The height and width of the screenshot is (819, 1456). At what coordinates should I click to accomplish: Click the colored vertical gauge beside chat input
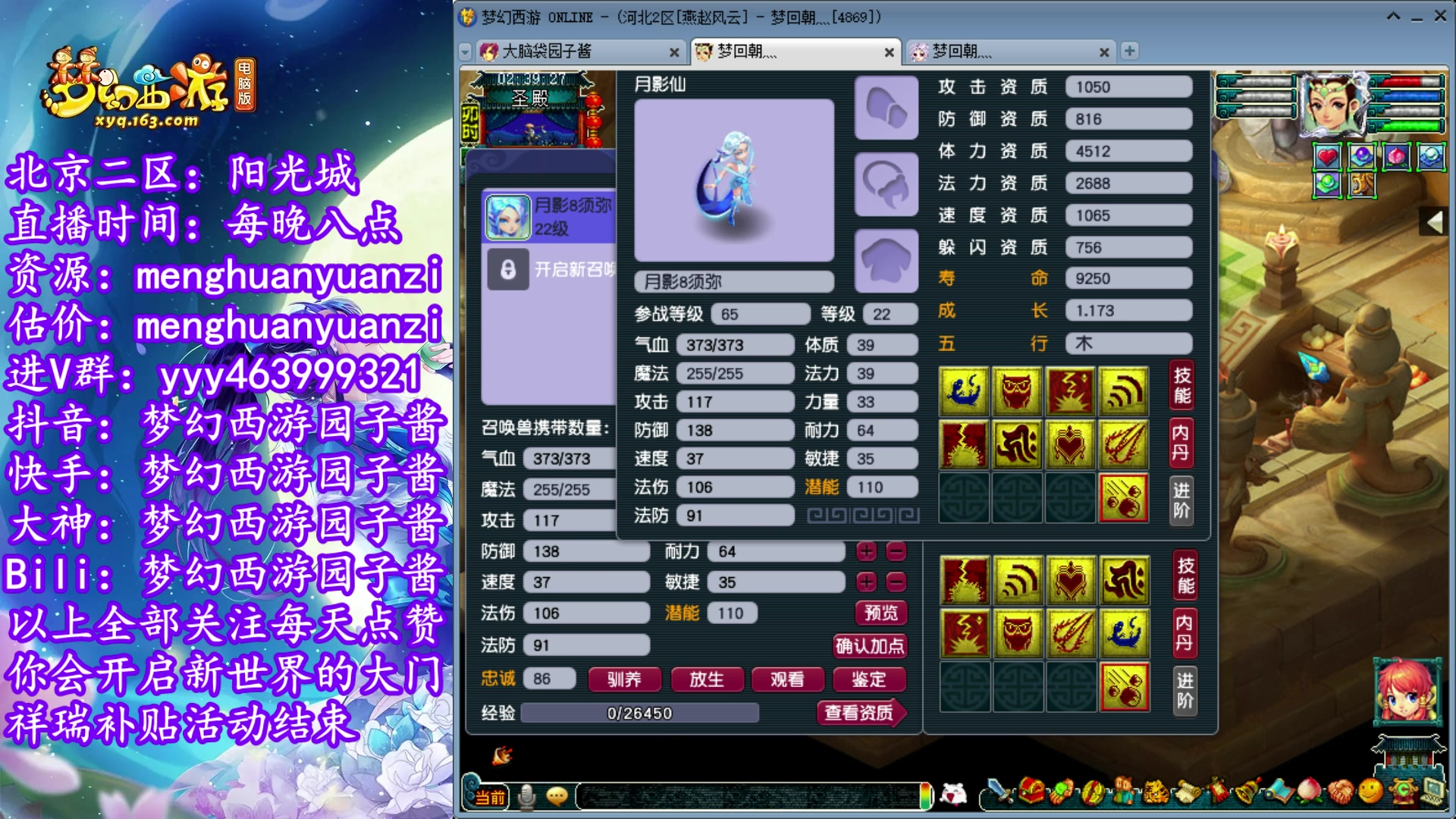pos(925,796)
